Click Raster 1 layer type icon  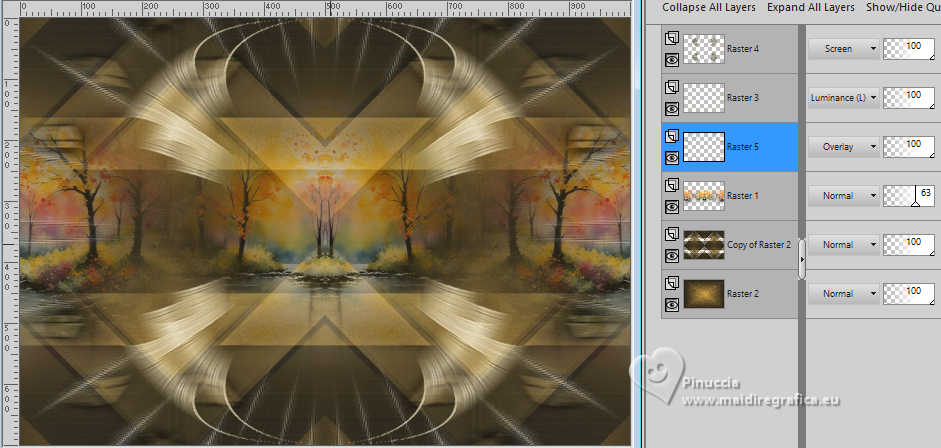tap(672, 185)
